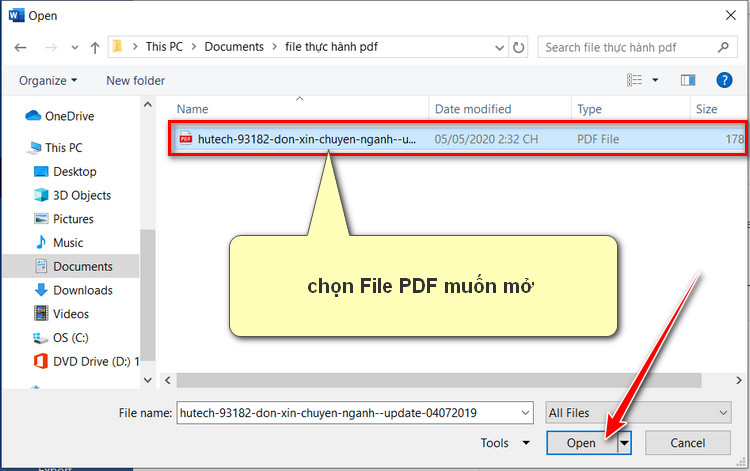Select This PC in the navigation pane
The width and height of the screenshot is (750, 471).
63,148
